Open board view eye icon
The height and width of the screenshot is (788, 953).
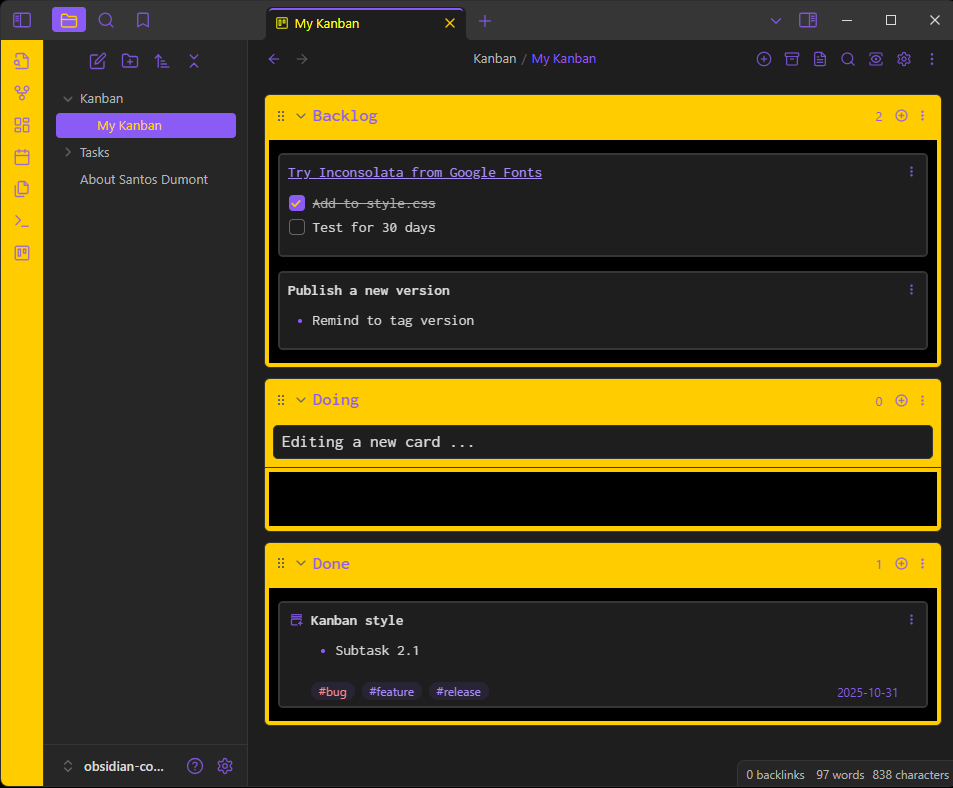(x=876, y=59)
